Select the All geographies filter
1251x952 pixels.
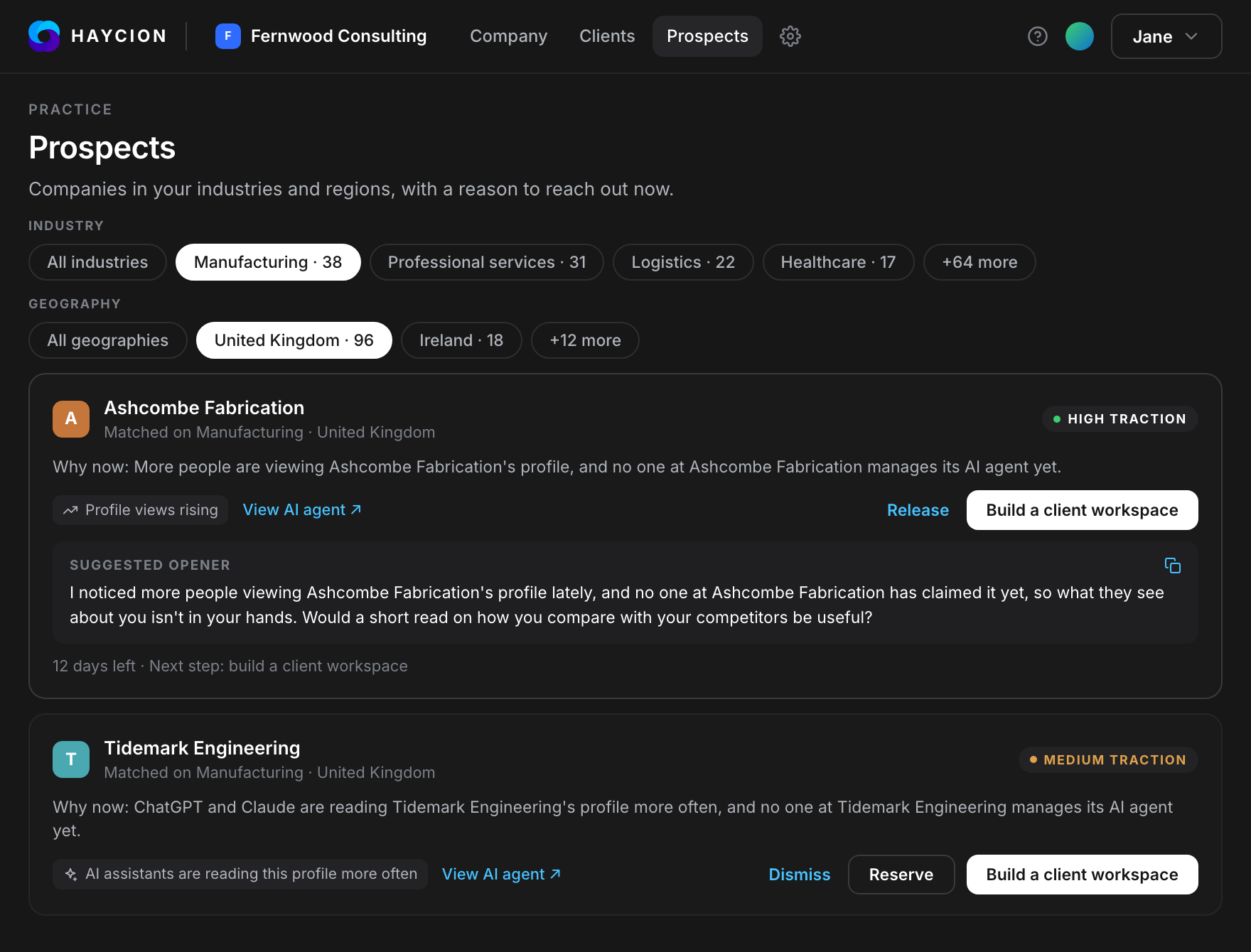coord(108,340)
